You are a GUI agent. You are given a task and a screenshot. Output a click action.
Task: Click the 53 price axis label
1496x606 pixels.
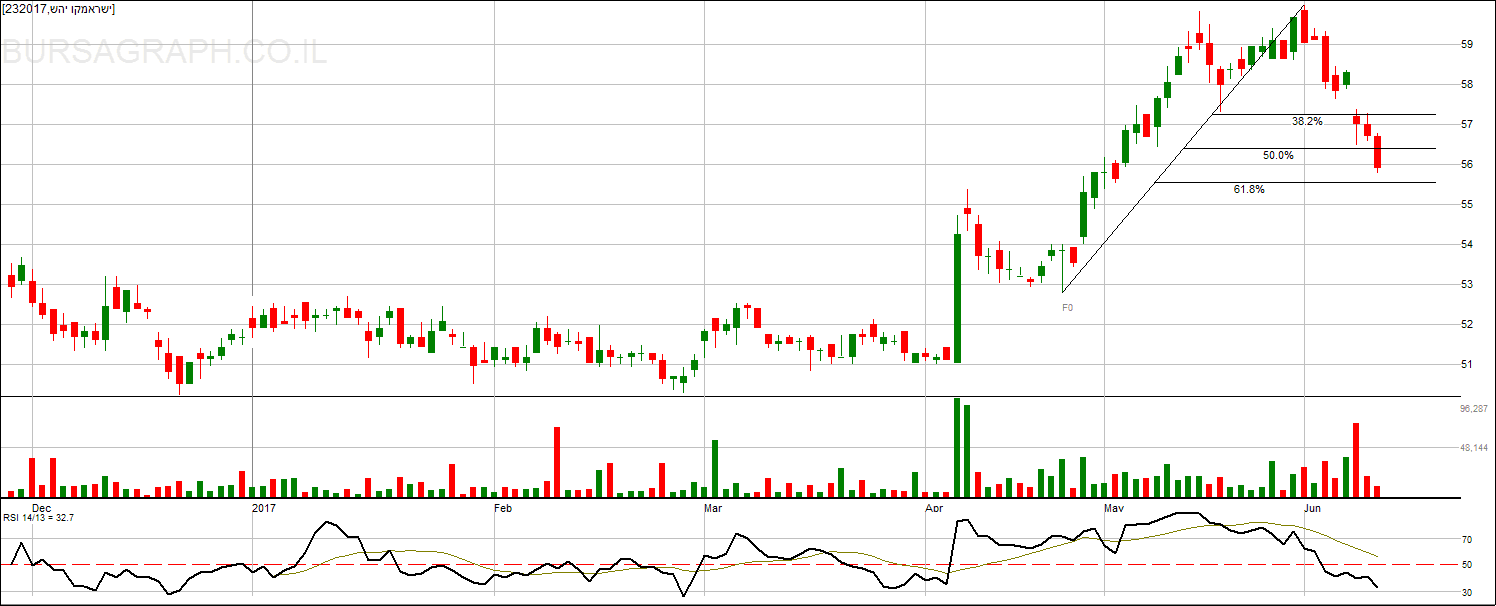1468,285
